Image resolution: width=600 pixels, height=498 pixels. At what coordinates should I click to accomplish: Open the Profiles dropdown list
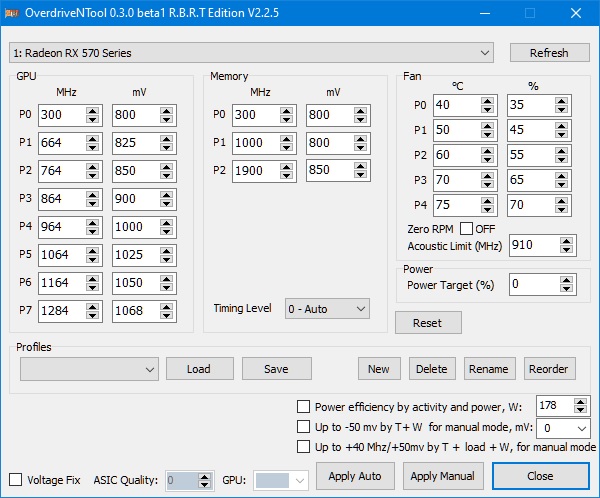(89, 369)
